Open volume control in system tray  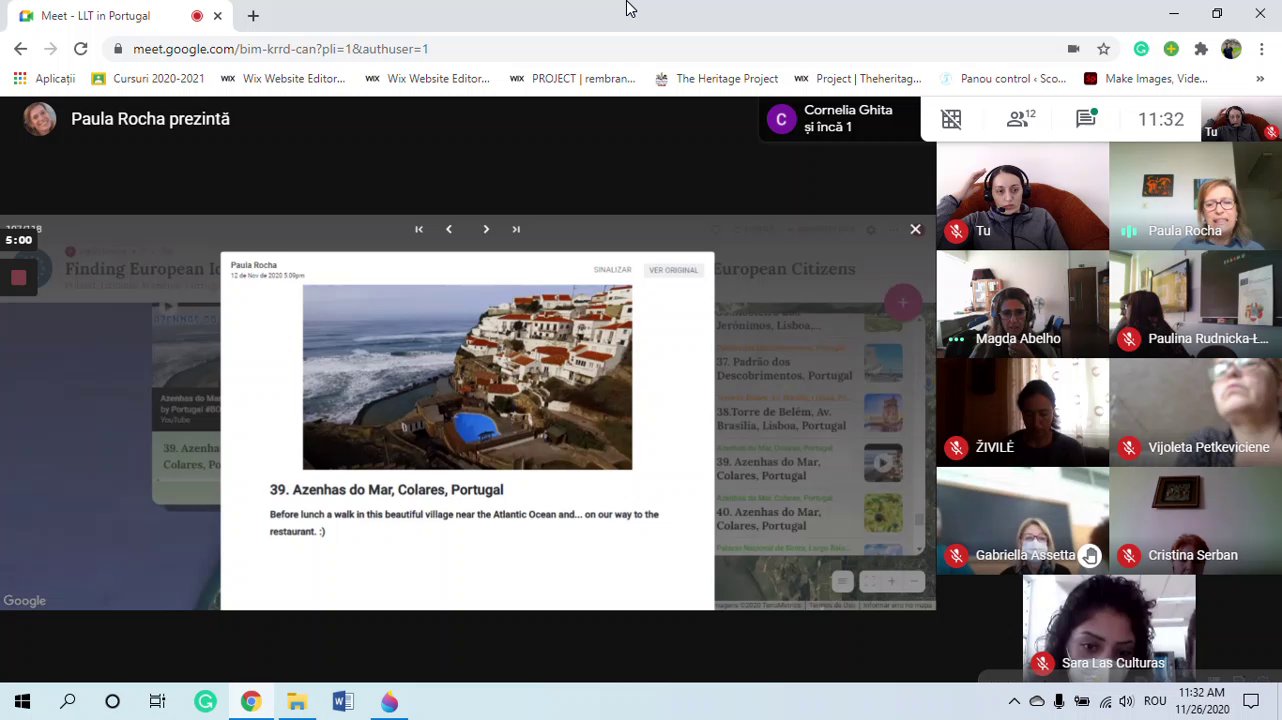[x=1127, y=702]
